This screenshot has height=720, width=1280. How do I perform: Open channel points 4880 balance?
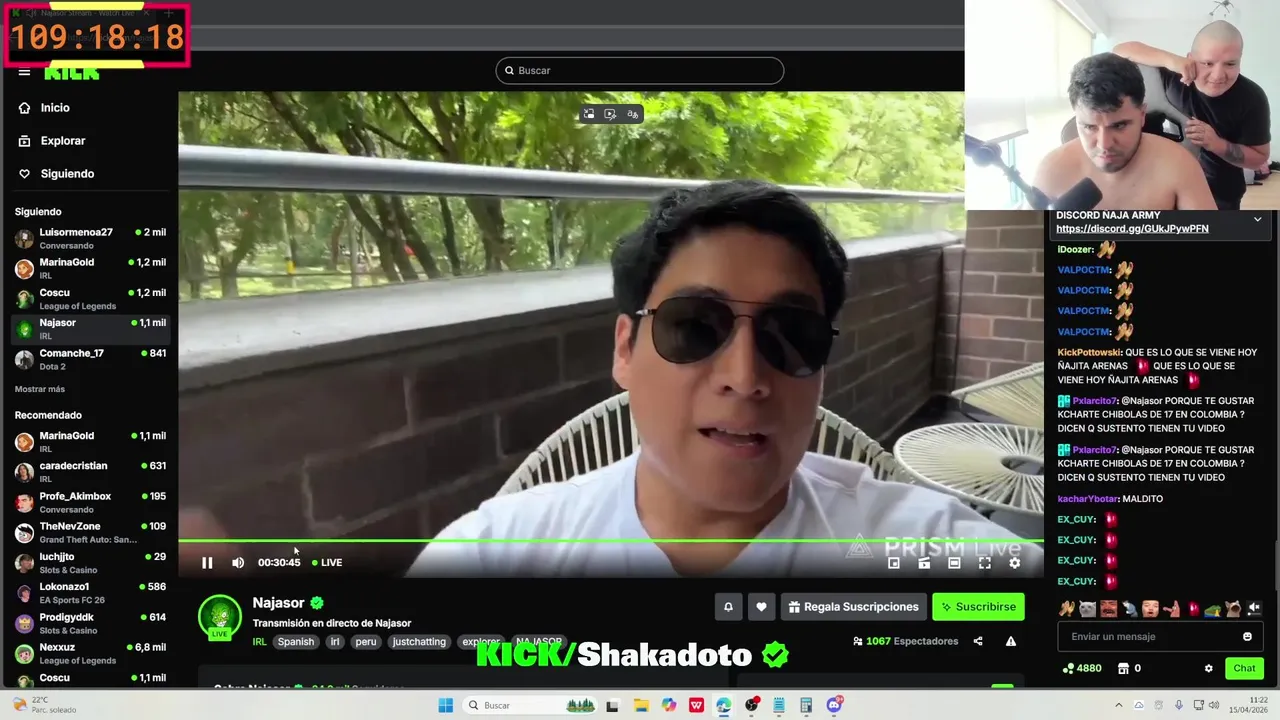(1081, 668)
